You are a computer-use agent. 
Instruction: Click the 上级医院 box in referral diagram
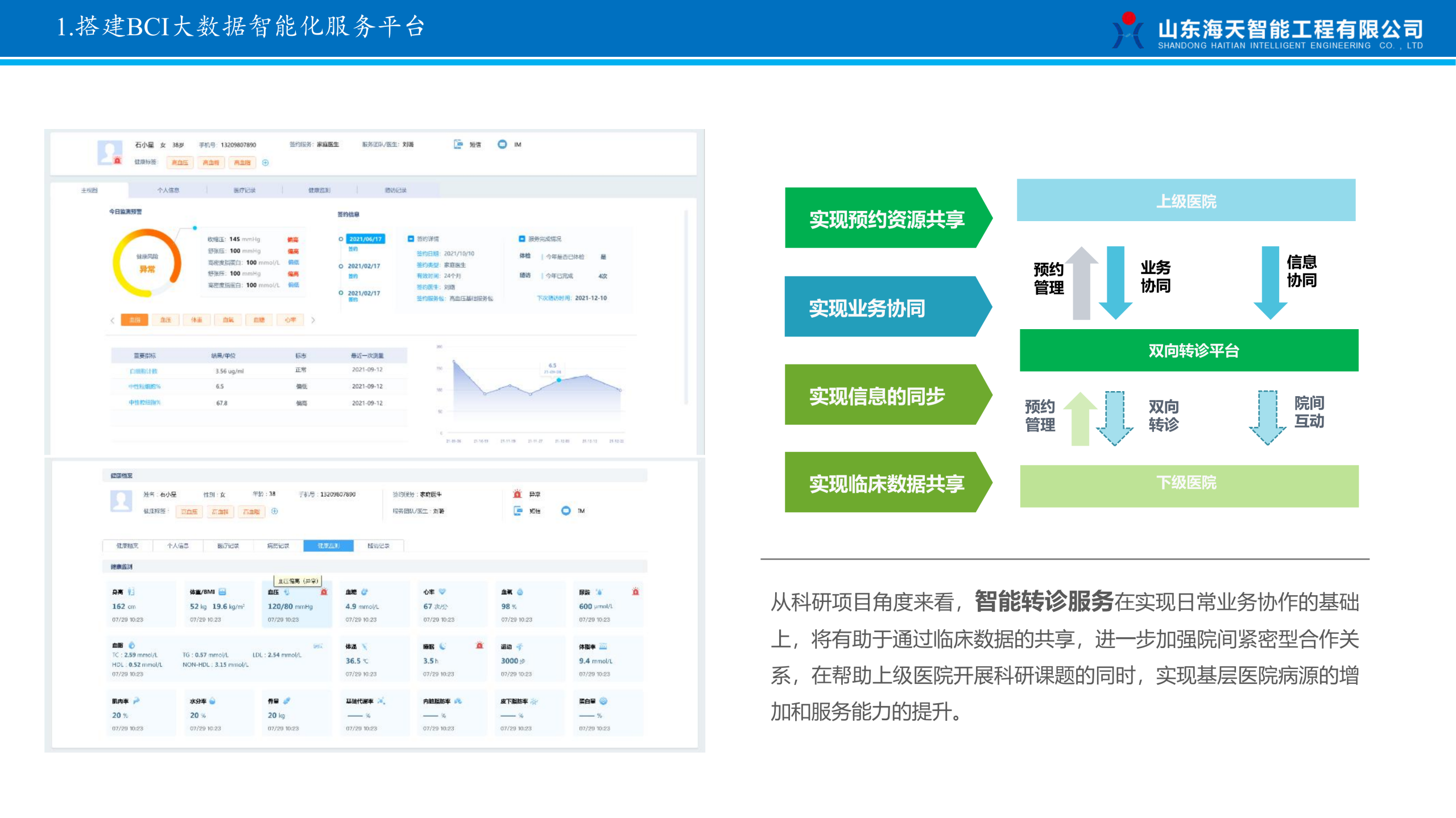click(x=1185, y=201)
